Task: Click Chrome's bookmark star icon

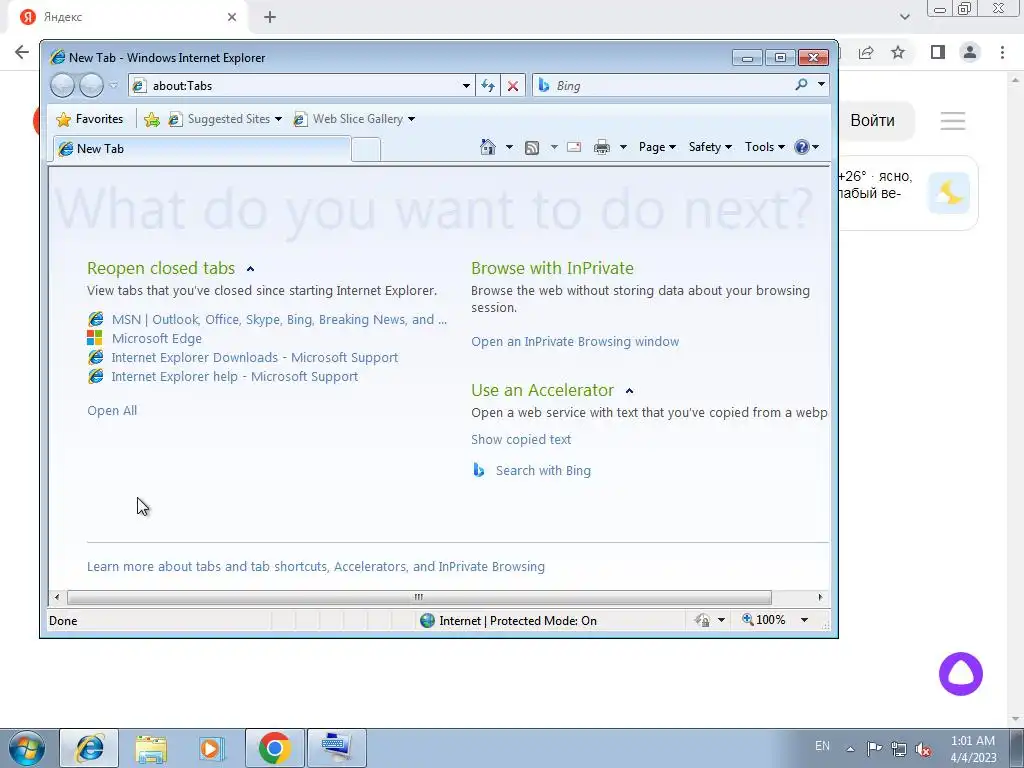Action: click(899, 52)
